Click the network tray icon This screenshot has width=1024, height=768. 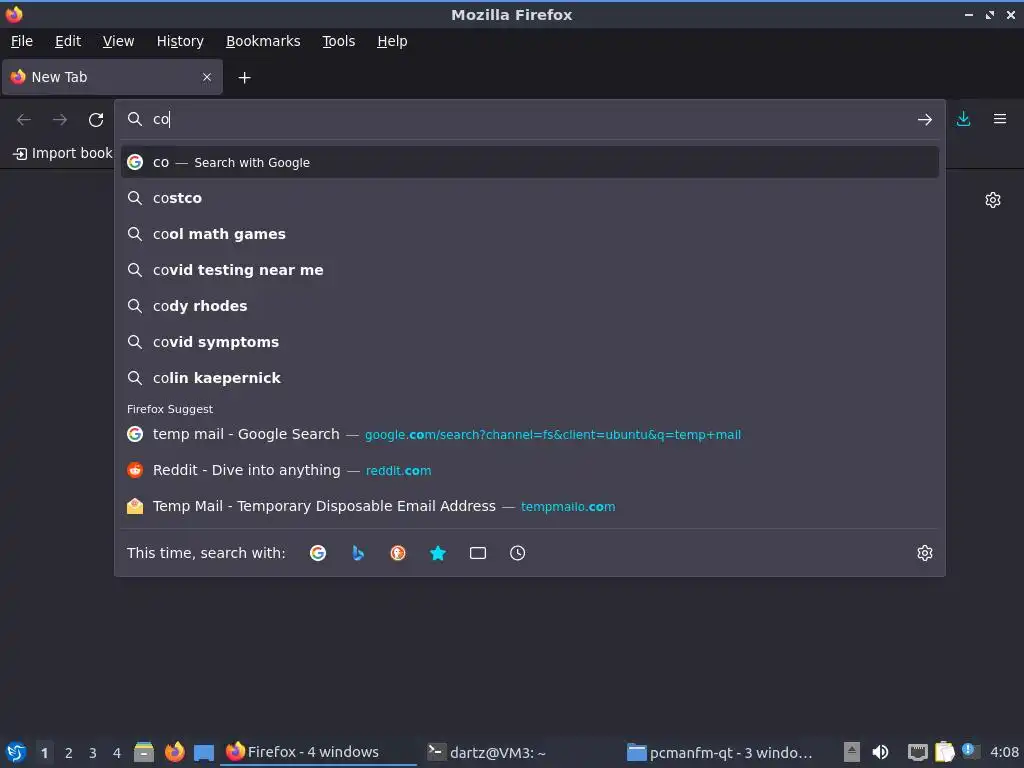click(918, 752)
